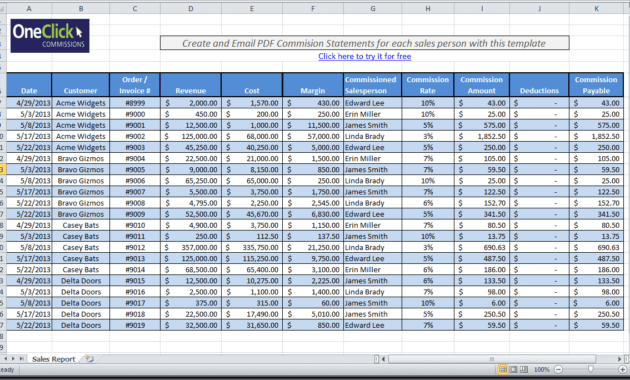Select column F header

coord(313,8)
